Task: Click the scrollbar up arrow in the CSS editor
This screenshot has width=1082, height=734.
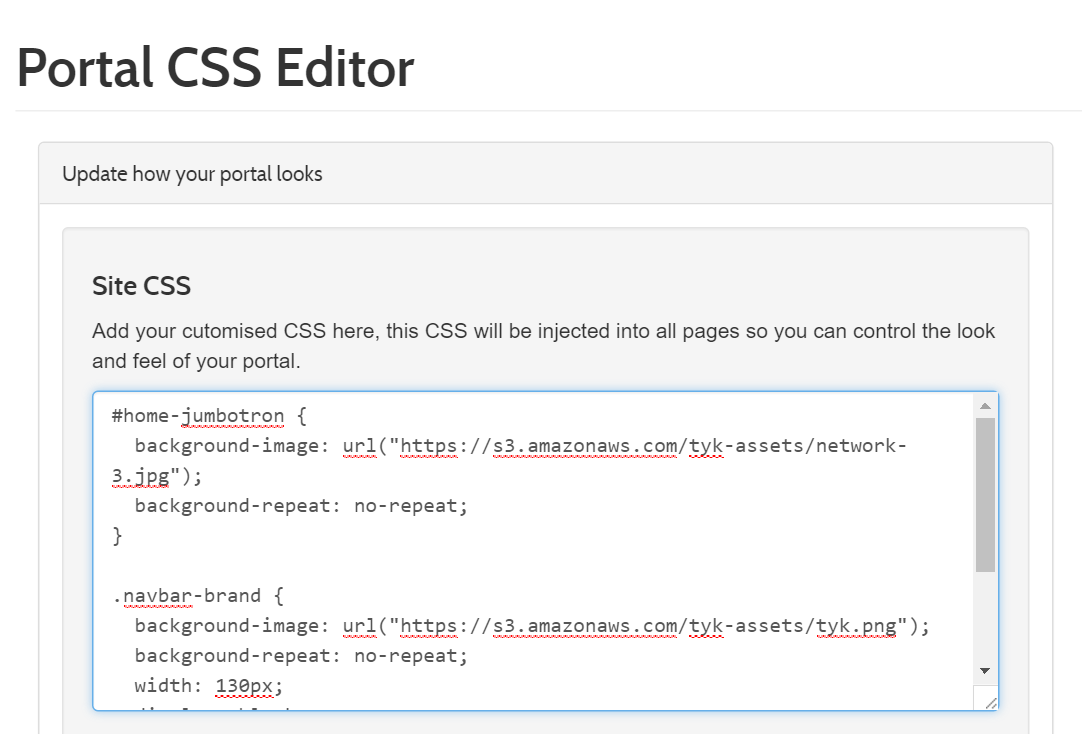Action: (985, 404)
